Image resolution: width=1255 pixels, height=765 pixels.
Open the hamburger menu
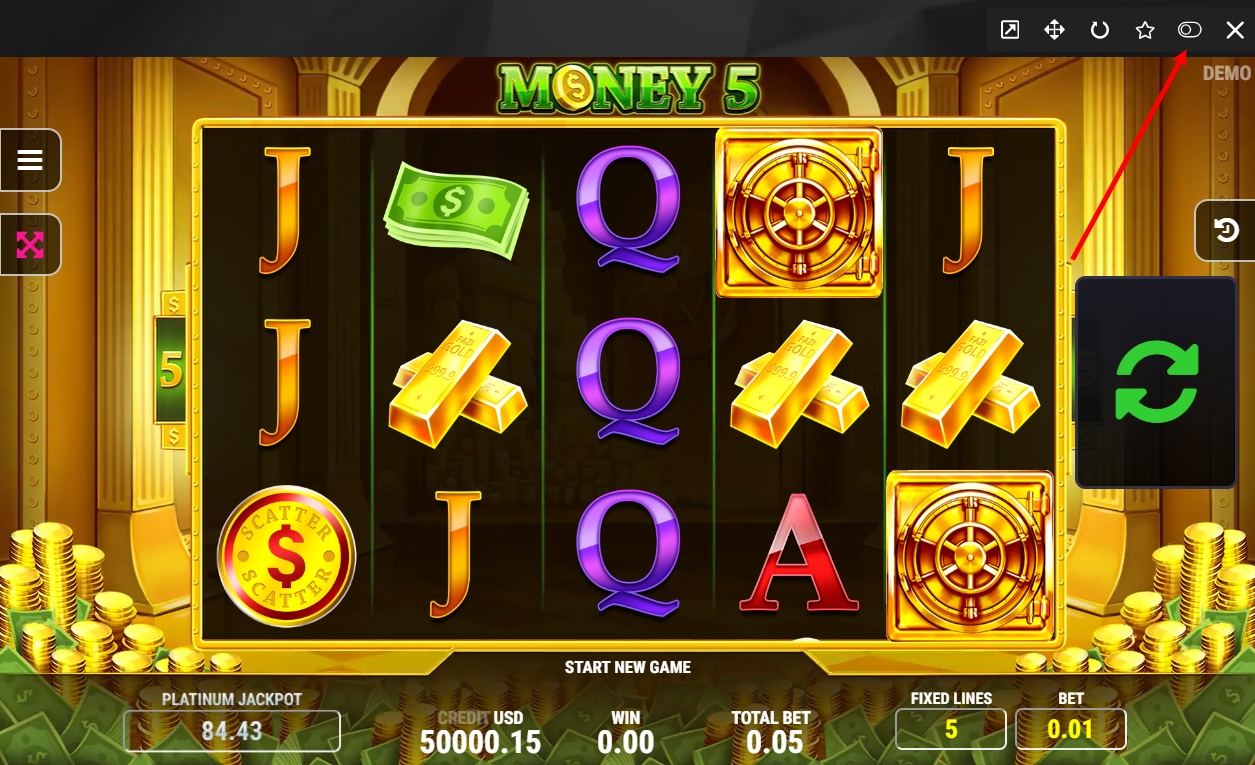click(x=30, y=160)
